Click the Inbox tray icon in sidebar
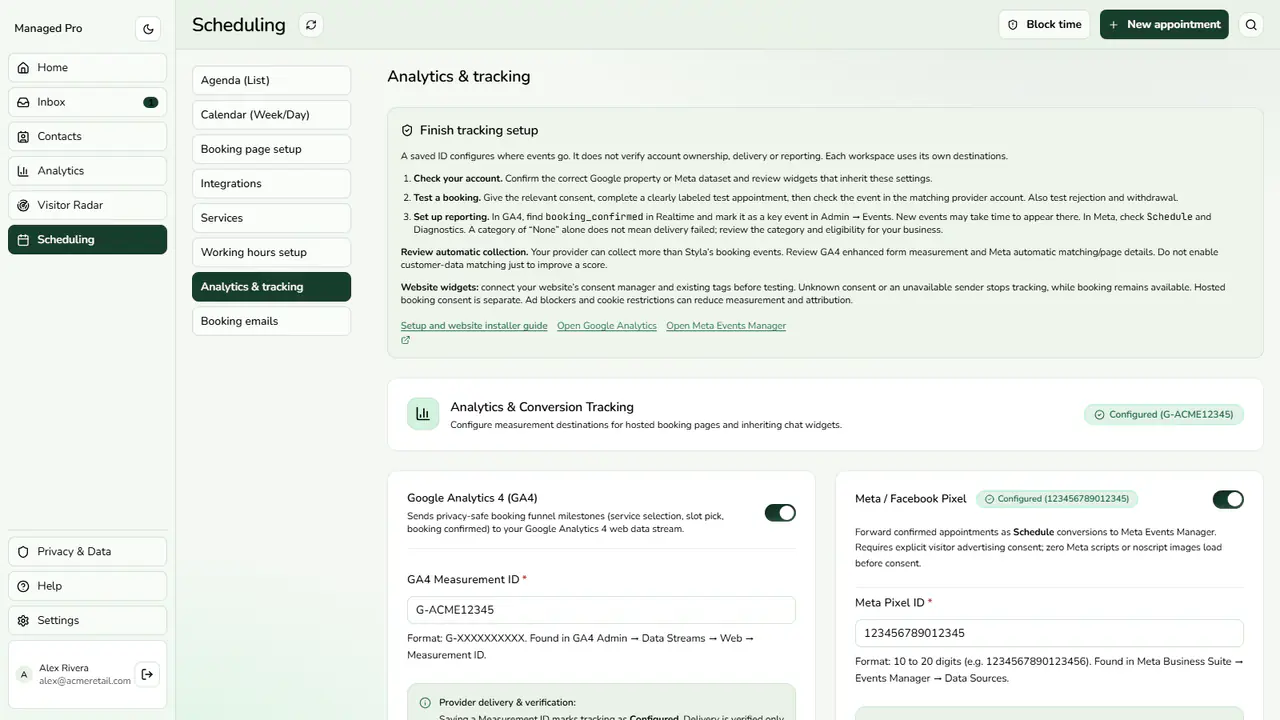The image size is (1280, 720). [24, 102]
